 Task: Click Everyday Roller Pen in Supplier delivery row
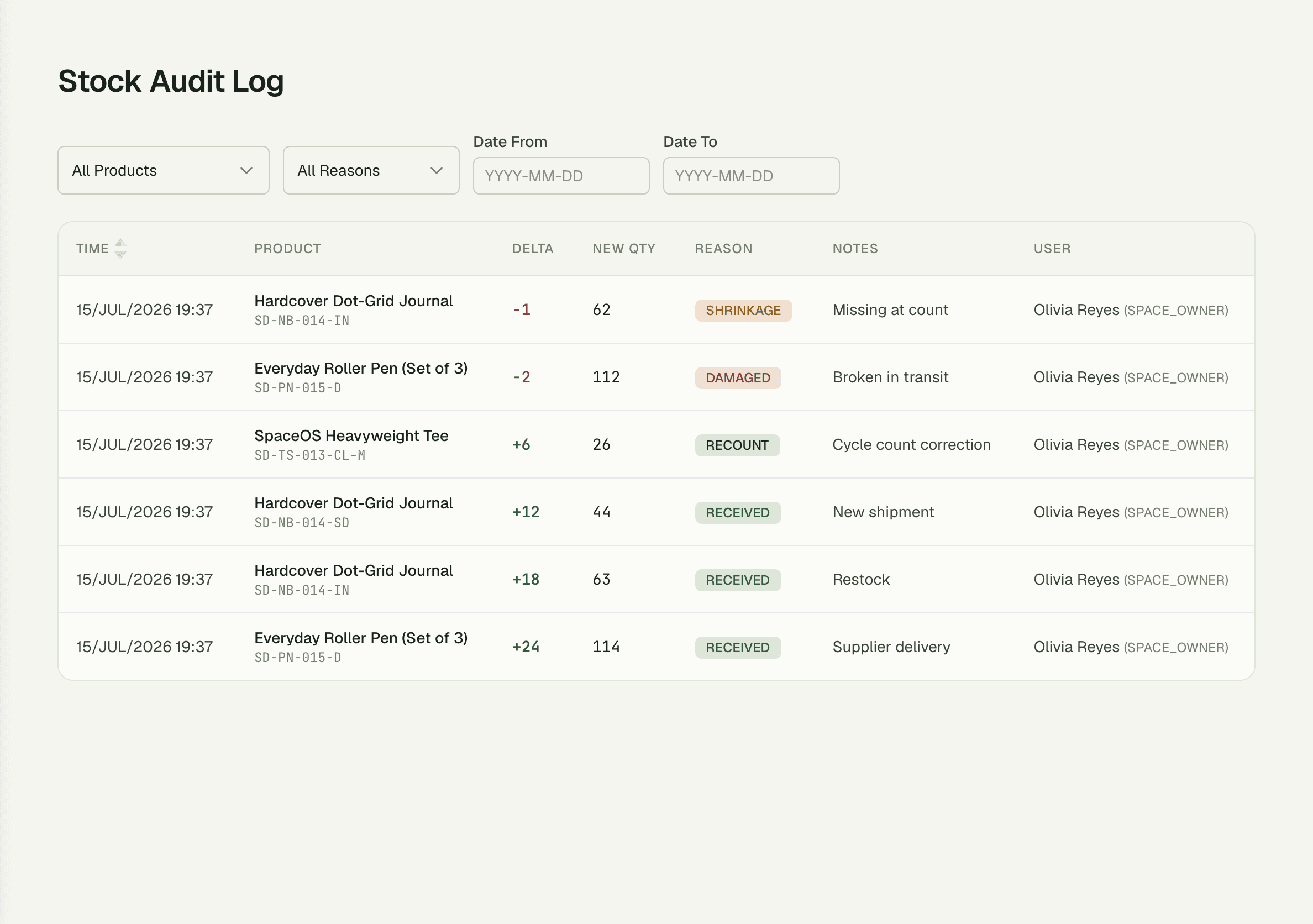coord(361,638)
